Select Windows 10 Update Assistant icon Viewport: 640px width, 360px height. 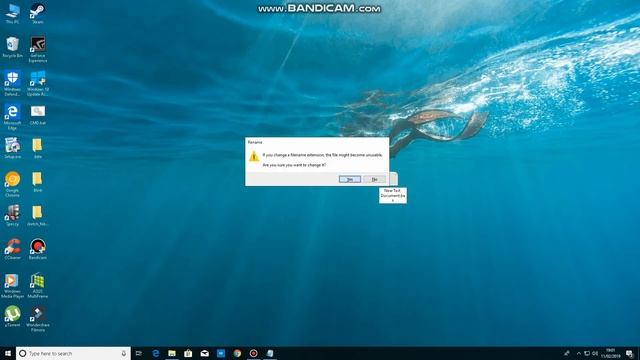pos(38,83)
